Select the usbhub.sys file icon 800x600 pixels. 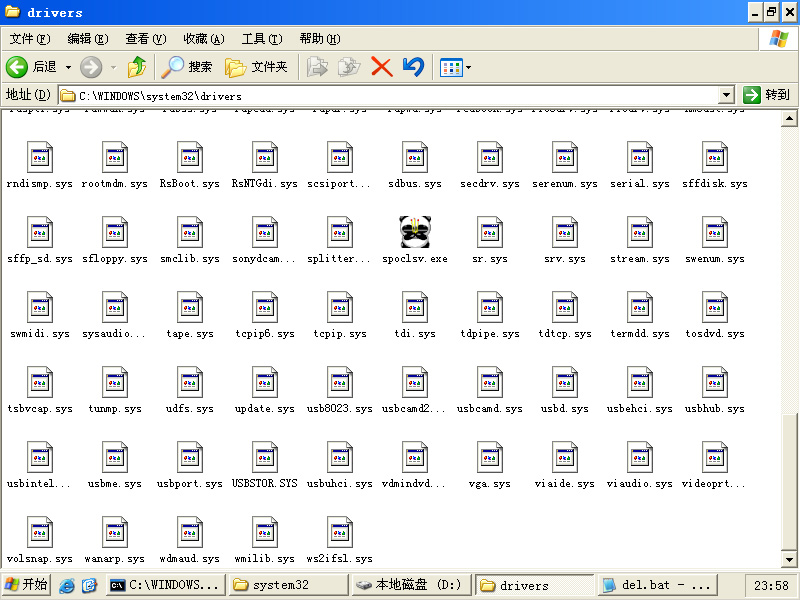pos(715,382)
